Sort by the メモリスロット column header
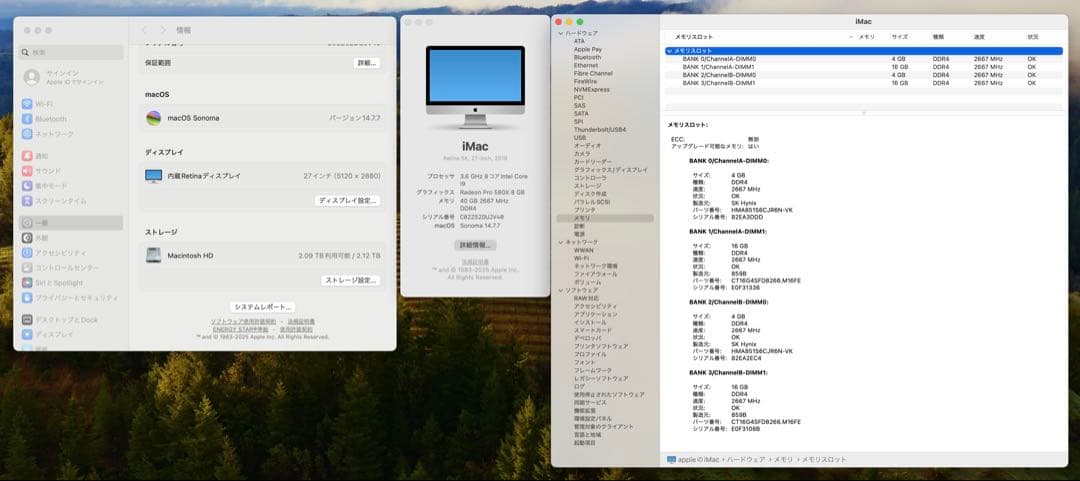The height and width of the screenshot is (481, 1080). [x=694, y=37]
